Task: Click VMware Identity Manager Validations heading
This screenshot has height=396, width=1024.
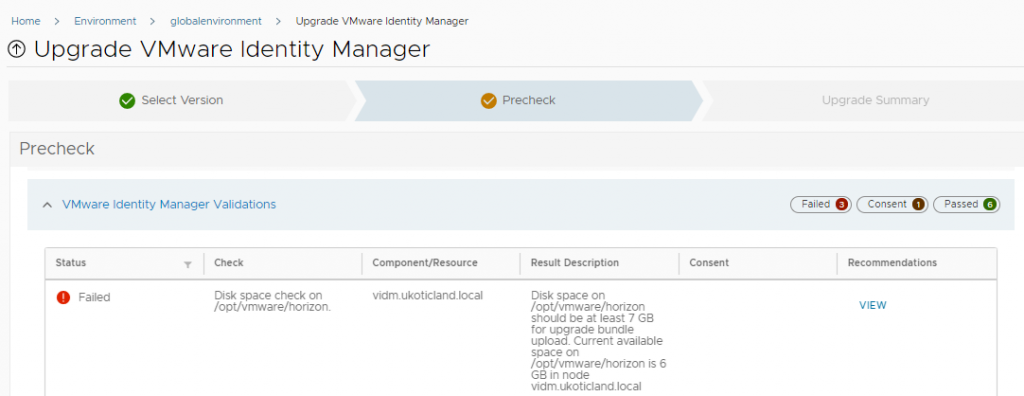Action: [169, 205]
